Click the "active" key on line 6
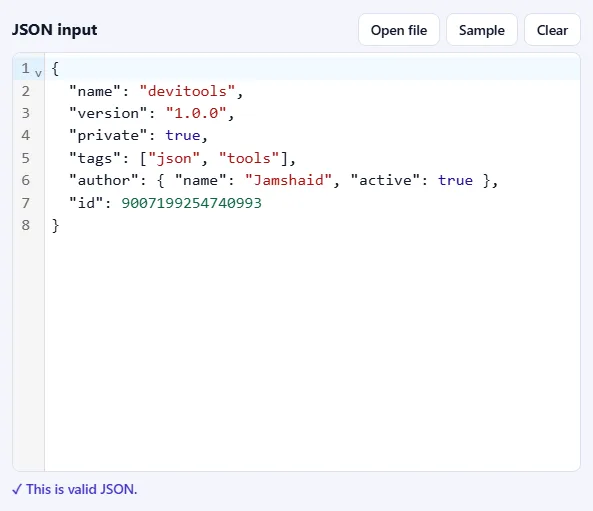Image resolution: width=593 pixels, height=511 pixels. click(x=385, y=180)
